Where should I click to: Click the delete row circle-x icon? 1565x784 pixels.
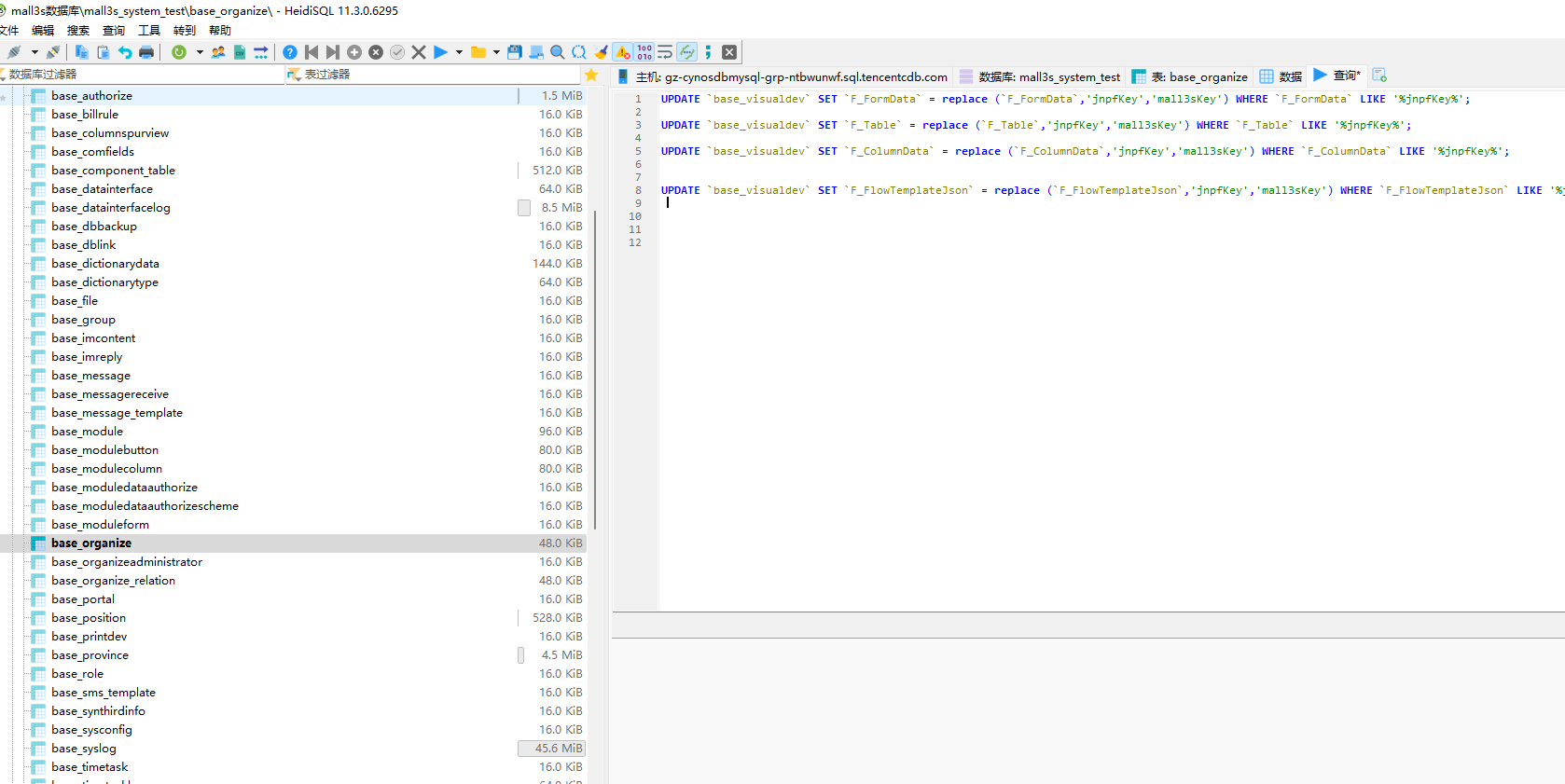[x=376, y=52]
